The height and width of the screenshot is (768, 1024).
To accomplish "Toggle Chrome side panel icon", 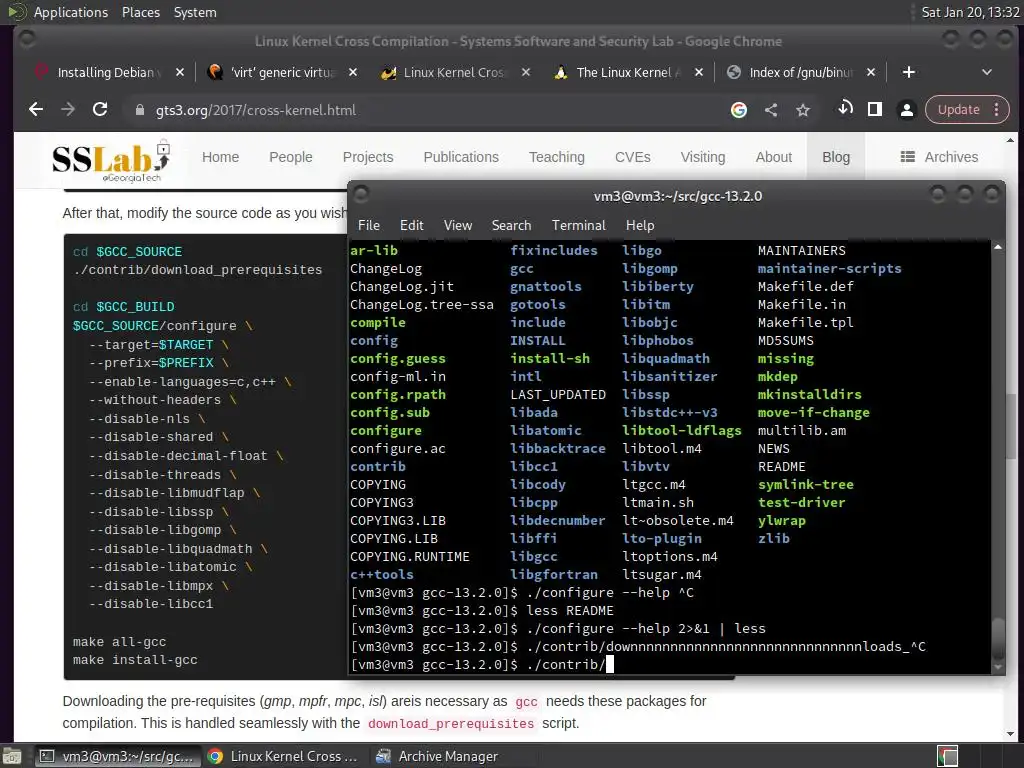I will click(875, 109).
